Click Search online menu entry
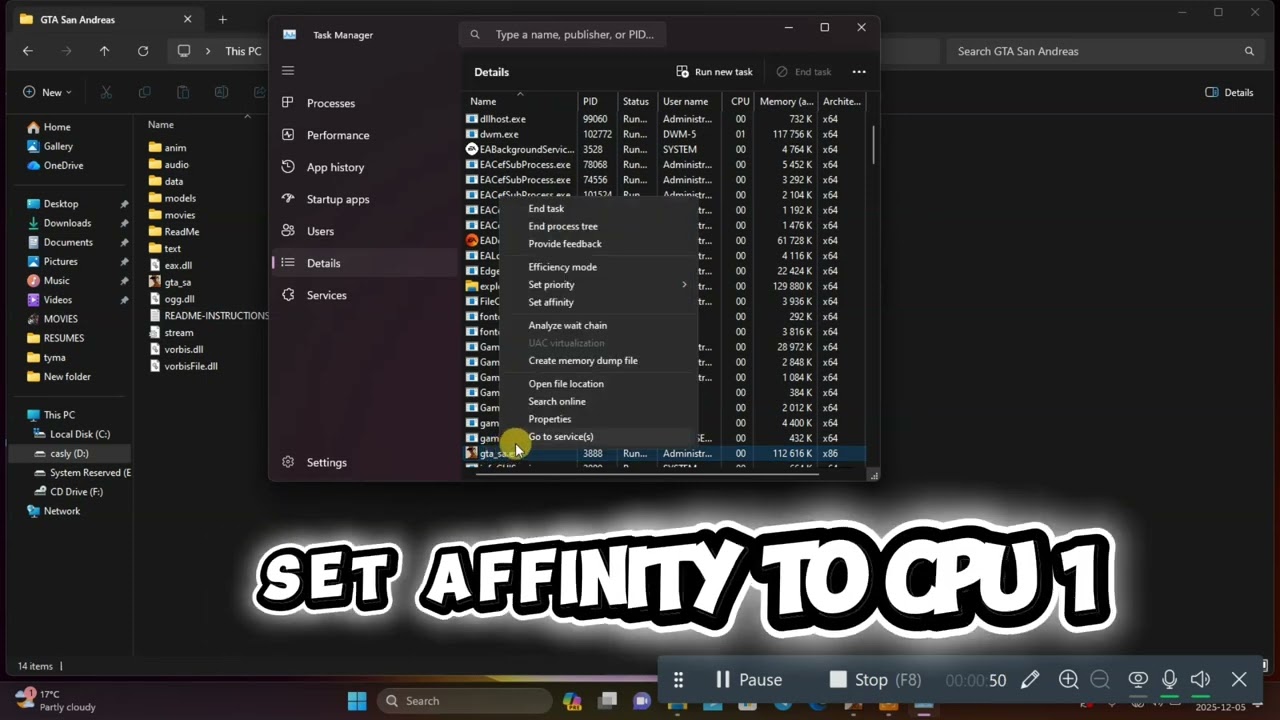The width and height of the screenshot is (1280, 720). (557, 402)
